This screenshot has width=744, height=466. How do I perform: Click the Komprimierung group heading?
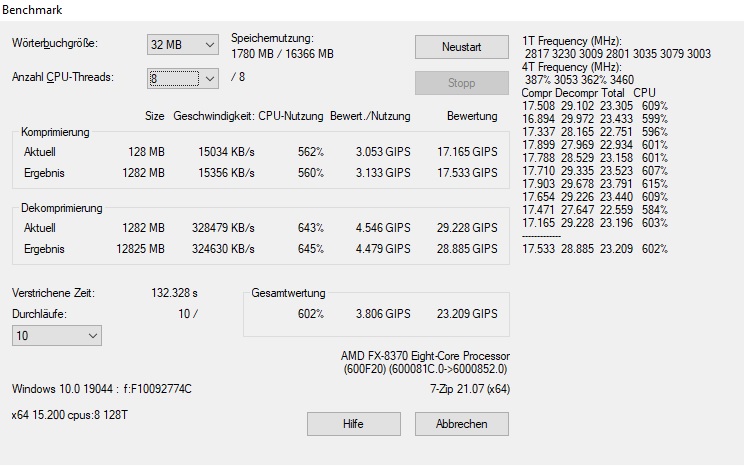pos(55,132)
